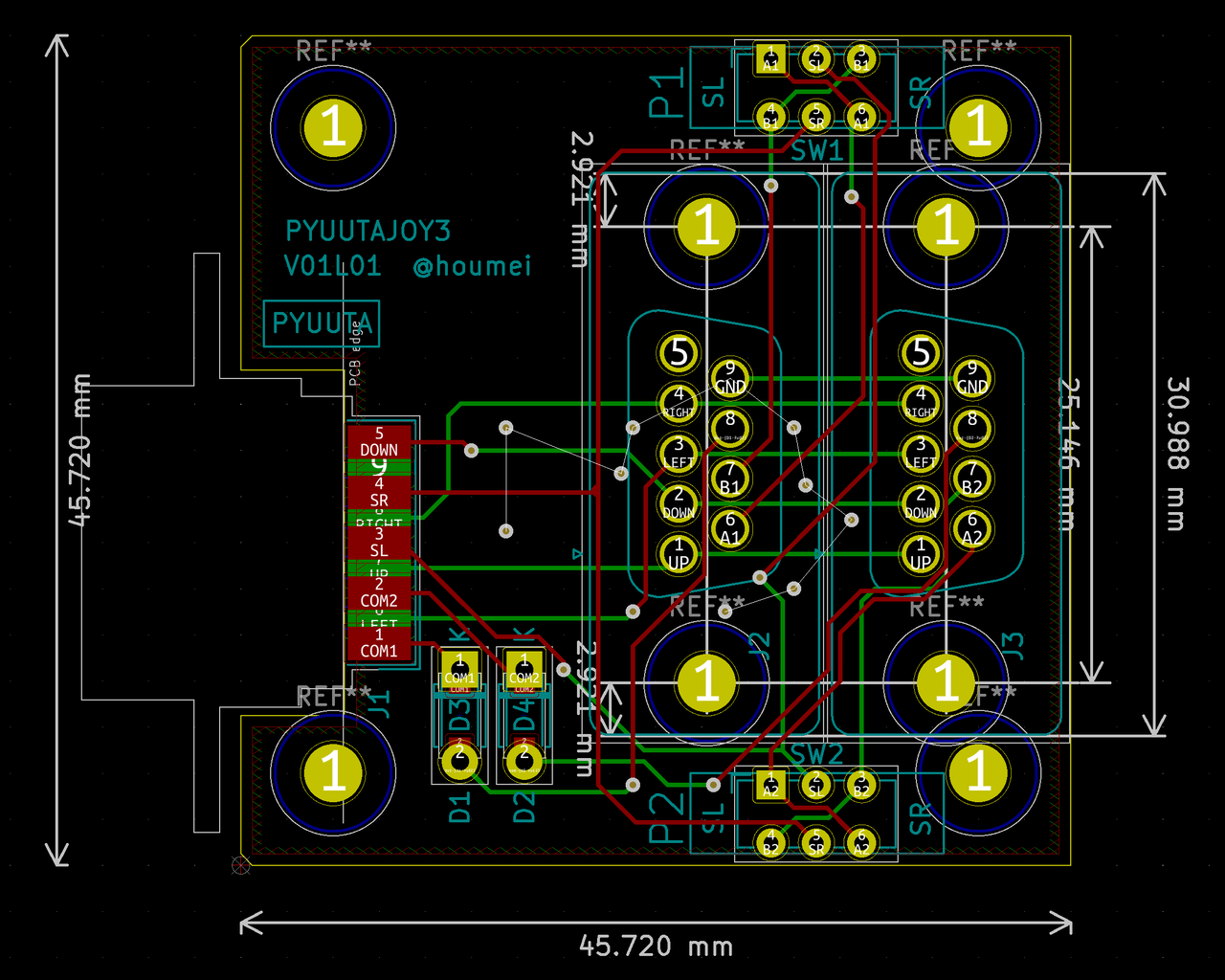
Task: Select J2 connector pin 2 DOWN
Action: (x=679, y=502)
